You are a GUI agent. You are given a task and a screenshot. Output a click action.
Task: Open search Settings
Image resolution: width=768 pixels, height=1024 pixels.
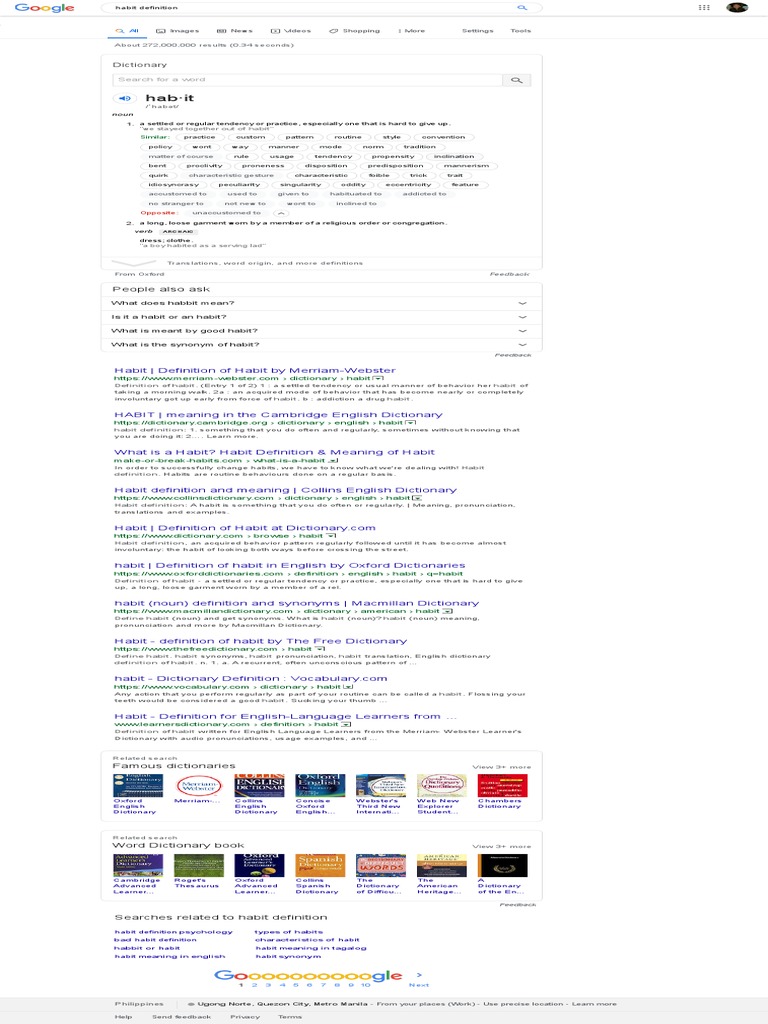tap(478, 31)
